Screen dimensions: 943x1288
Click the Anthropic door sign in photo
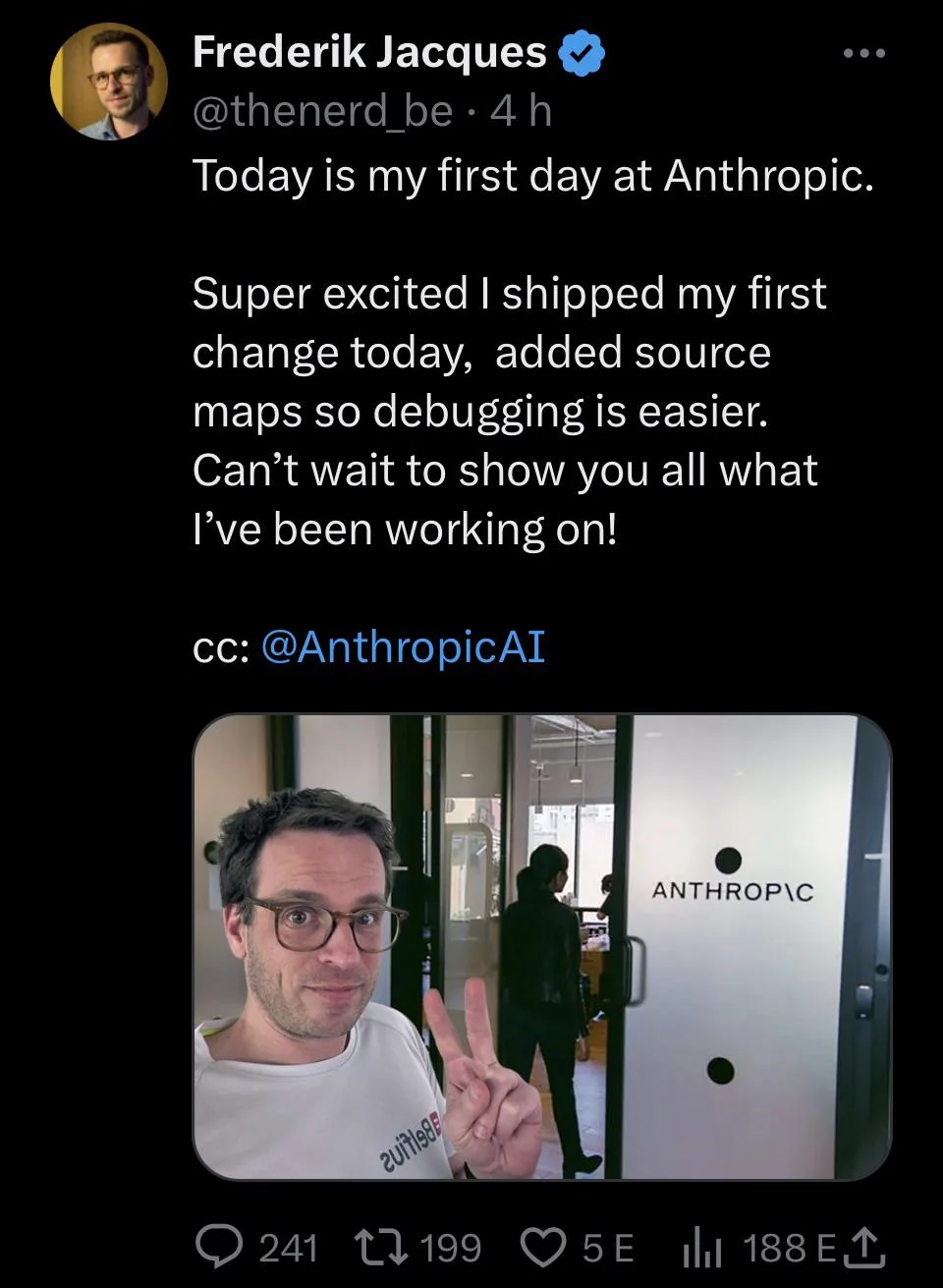click(x=733, y=890)
